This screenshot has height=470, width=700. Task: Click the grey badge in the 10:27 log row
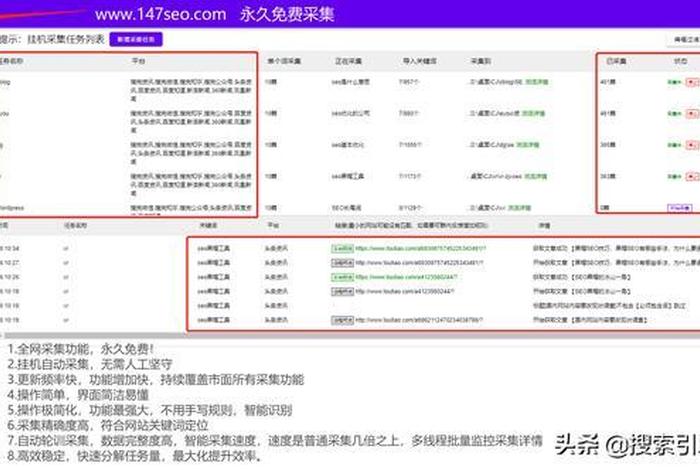pos(342,263)
